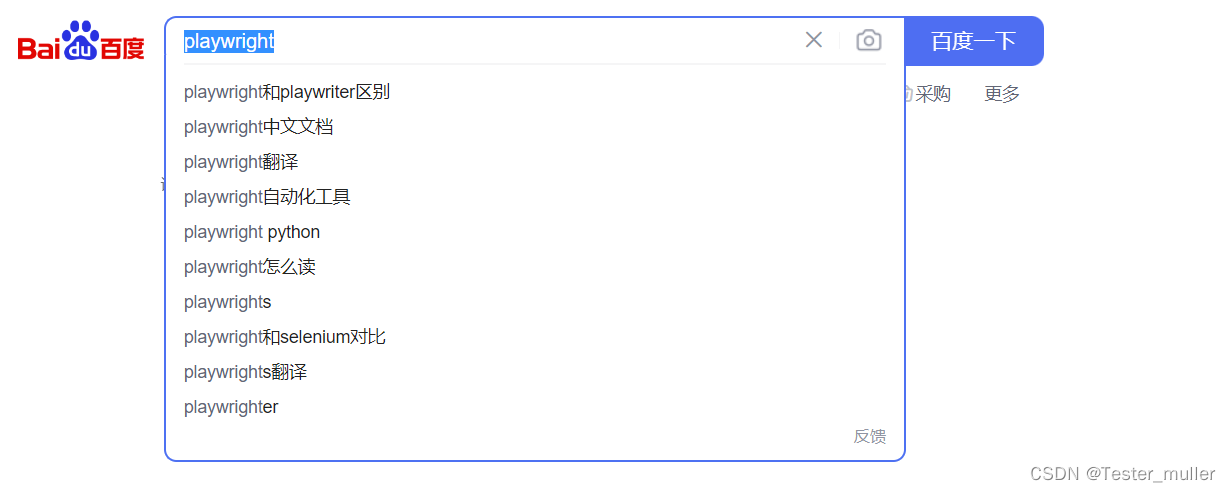
Task: Click the 百度一下 search button
Action: point(973,41)
